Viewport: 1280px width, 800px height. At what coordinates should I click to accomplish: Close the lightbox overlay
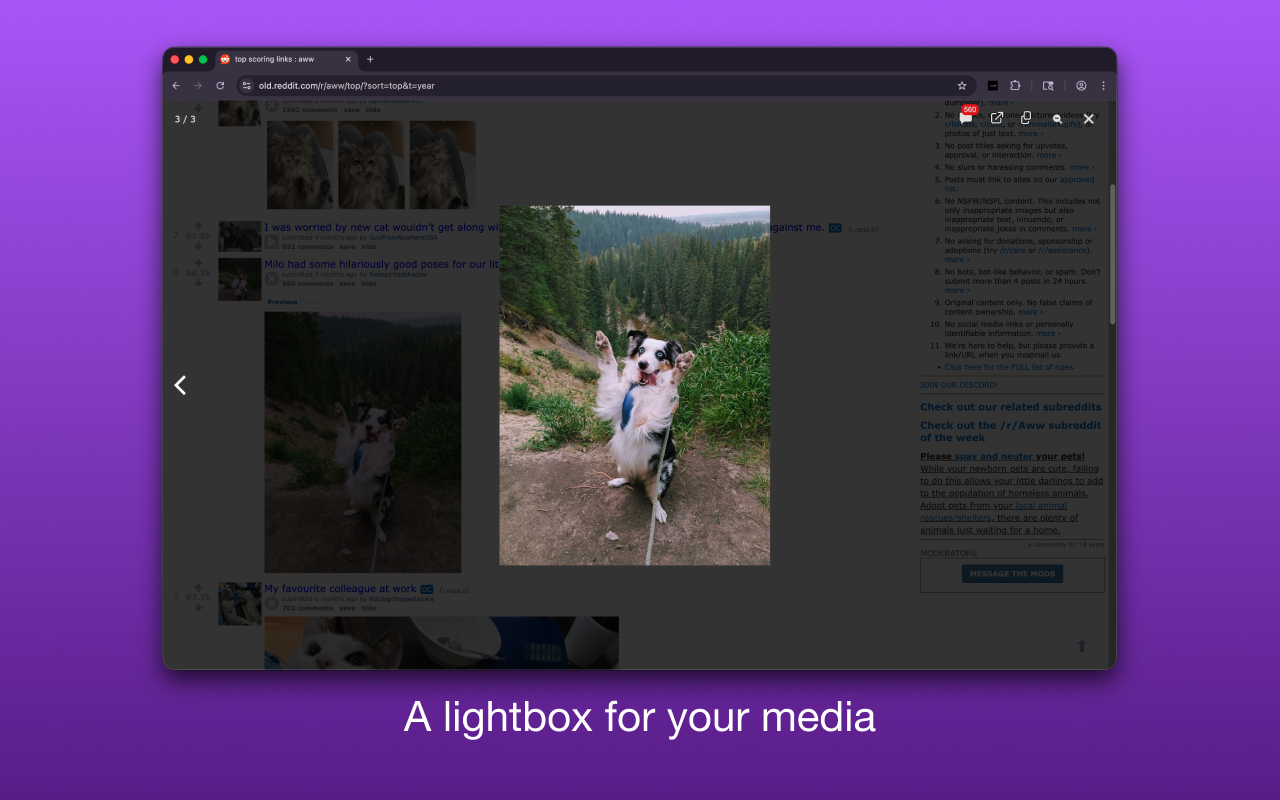[x=1089, y=119]
